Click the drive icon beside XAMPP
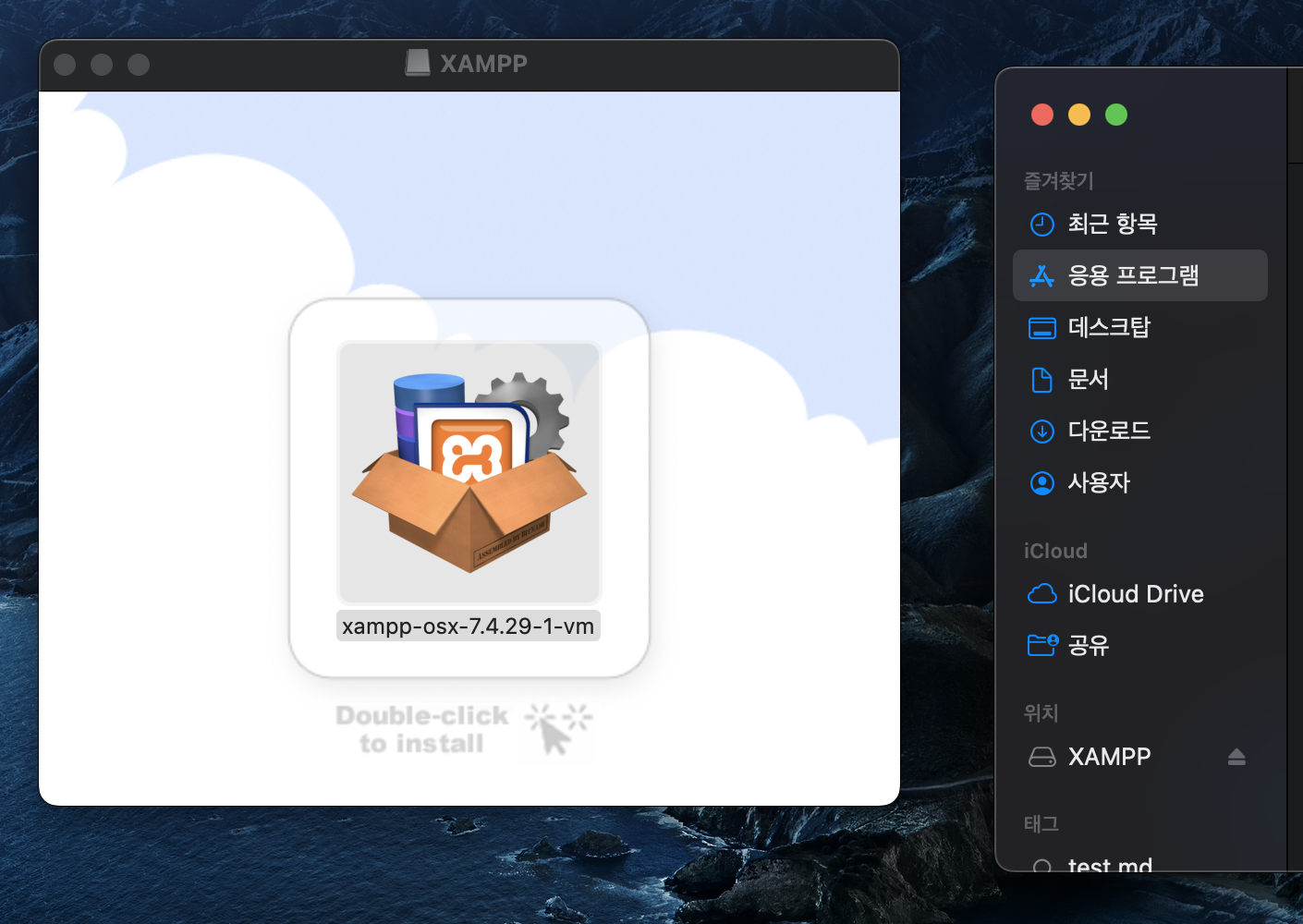 point(1042,758)
